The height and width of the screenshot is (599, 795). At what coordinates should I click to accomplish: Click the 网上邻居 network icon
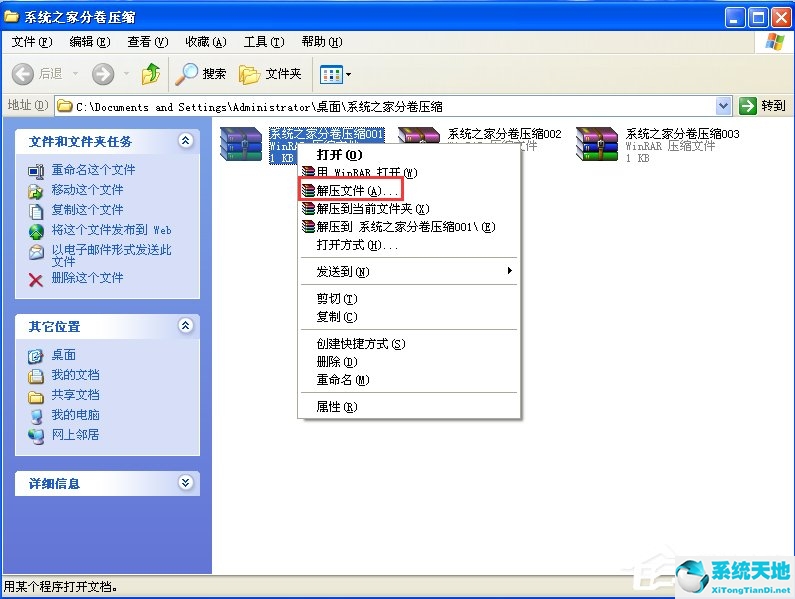pyautogui.click(x=35, y=437)
